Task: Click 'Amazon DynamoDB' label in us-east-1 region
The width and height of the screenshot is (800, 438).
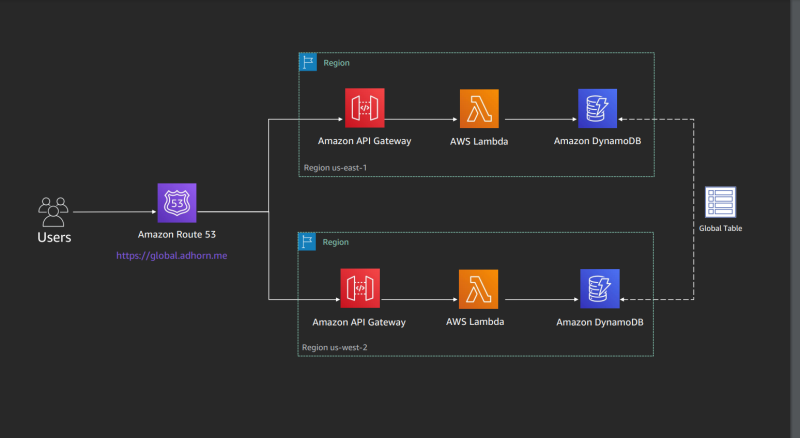Action: pyautogui.click(x=597, y=142)
